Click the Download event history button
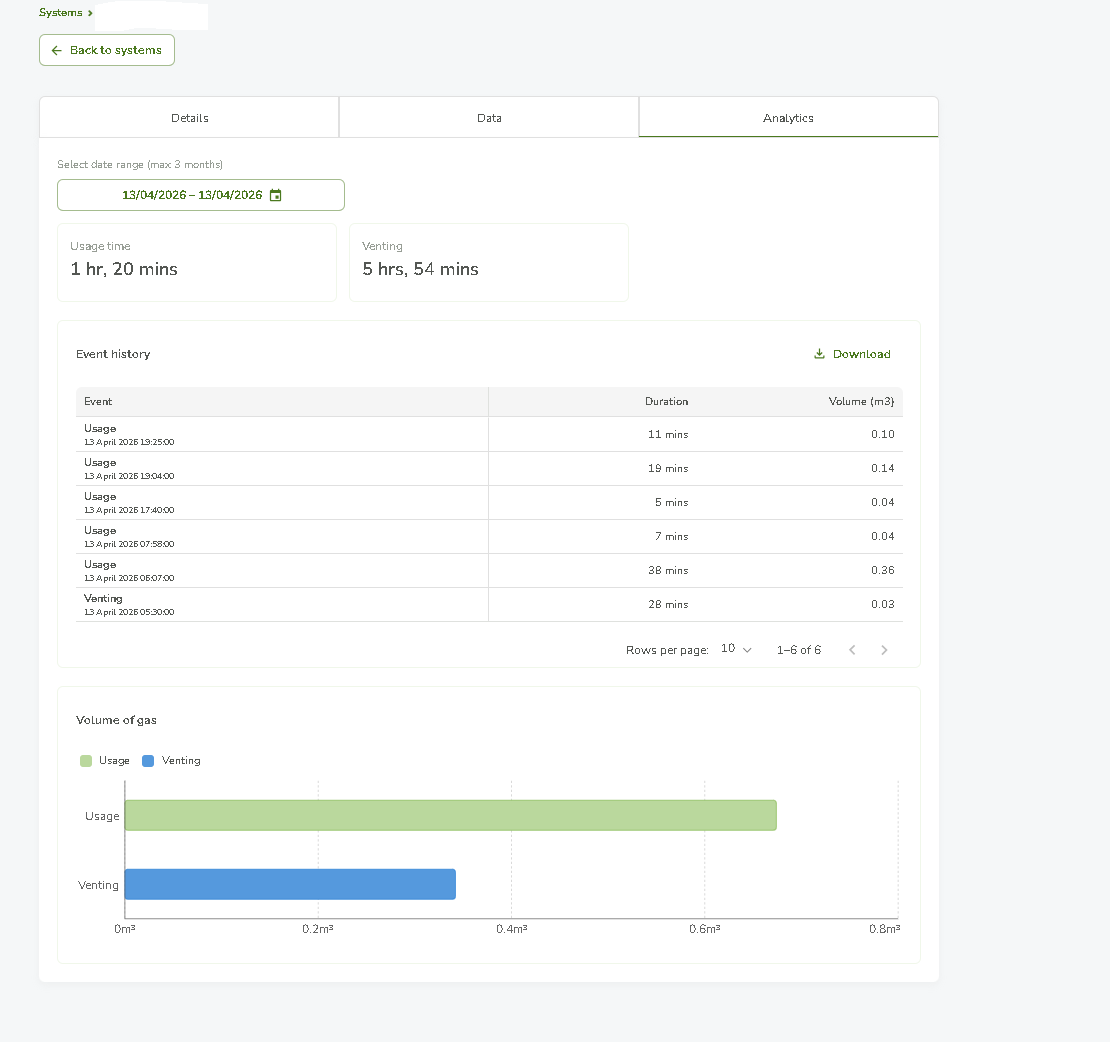 (852, 354)
